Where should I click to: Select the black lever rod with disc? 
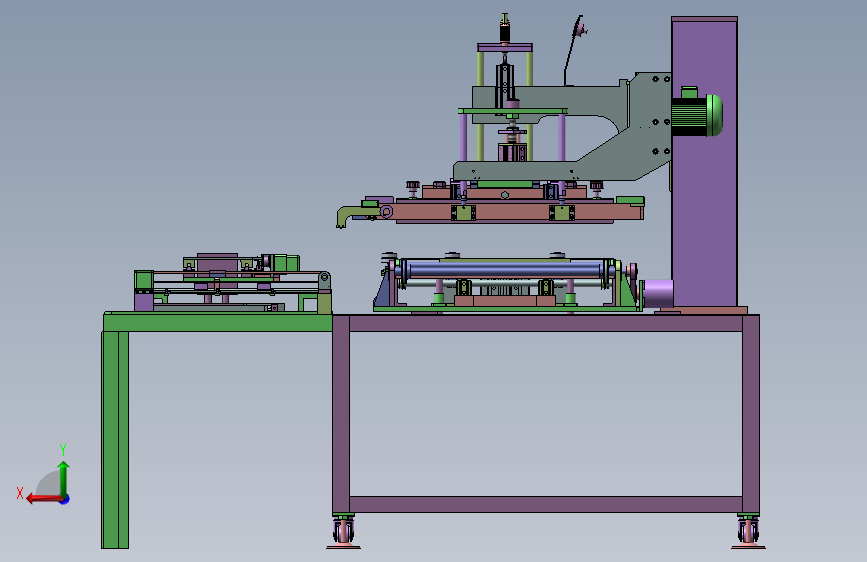pyautogui.click(x=574, y=50)
